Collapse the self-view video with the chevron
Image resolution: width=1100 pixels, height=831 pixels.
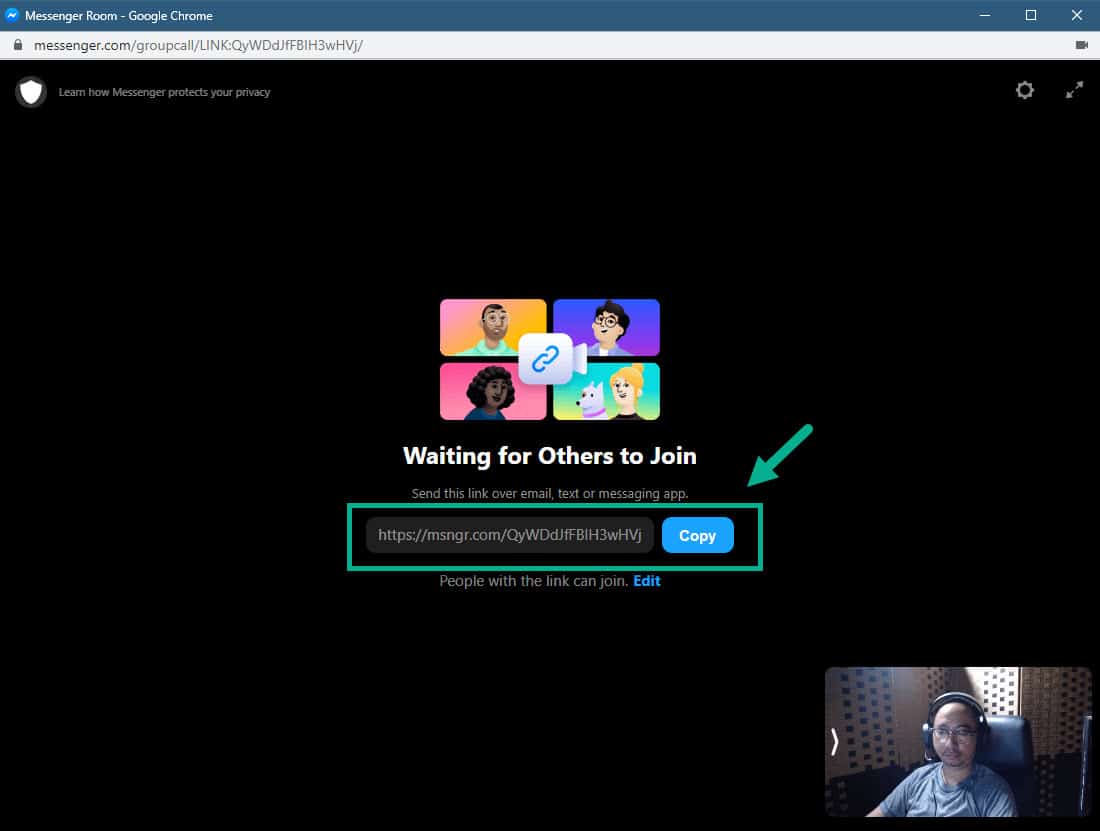(834, 741)
